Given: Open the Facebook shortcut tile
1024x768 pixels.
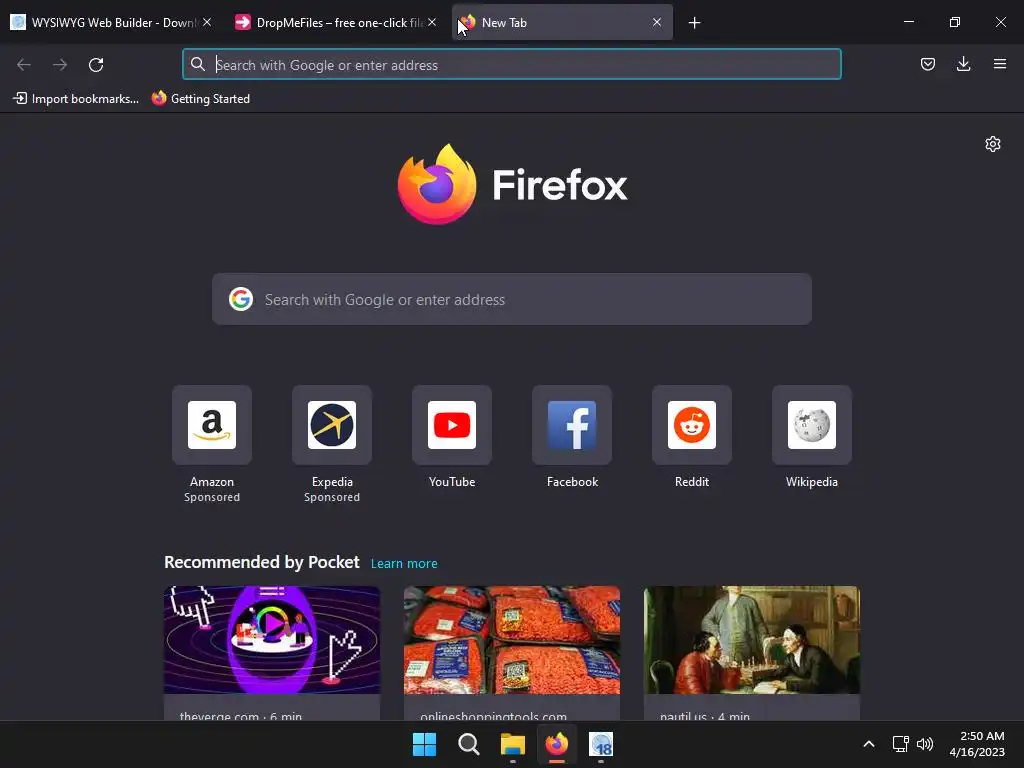Looking at the screenshot, I should pyautogui.click(x=572, y=425).
